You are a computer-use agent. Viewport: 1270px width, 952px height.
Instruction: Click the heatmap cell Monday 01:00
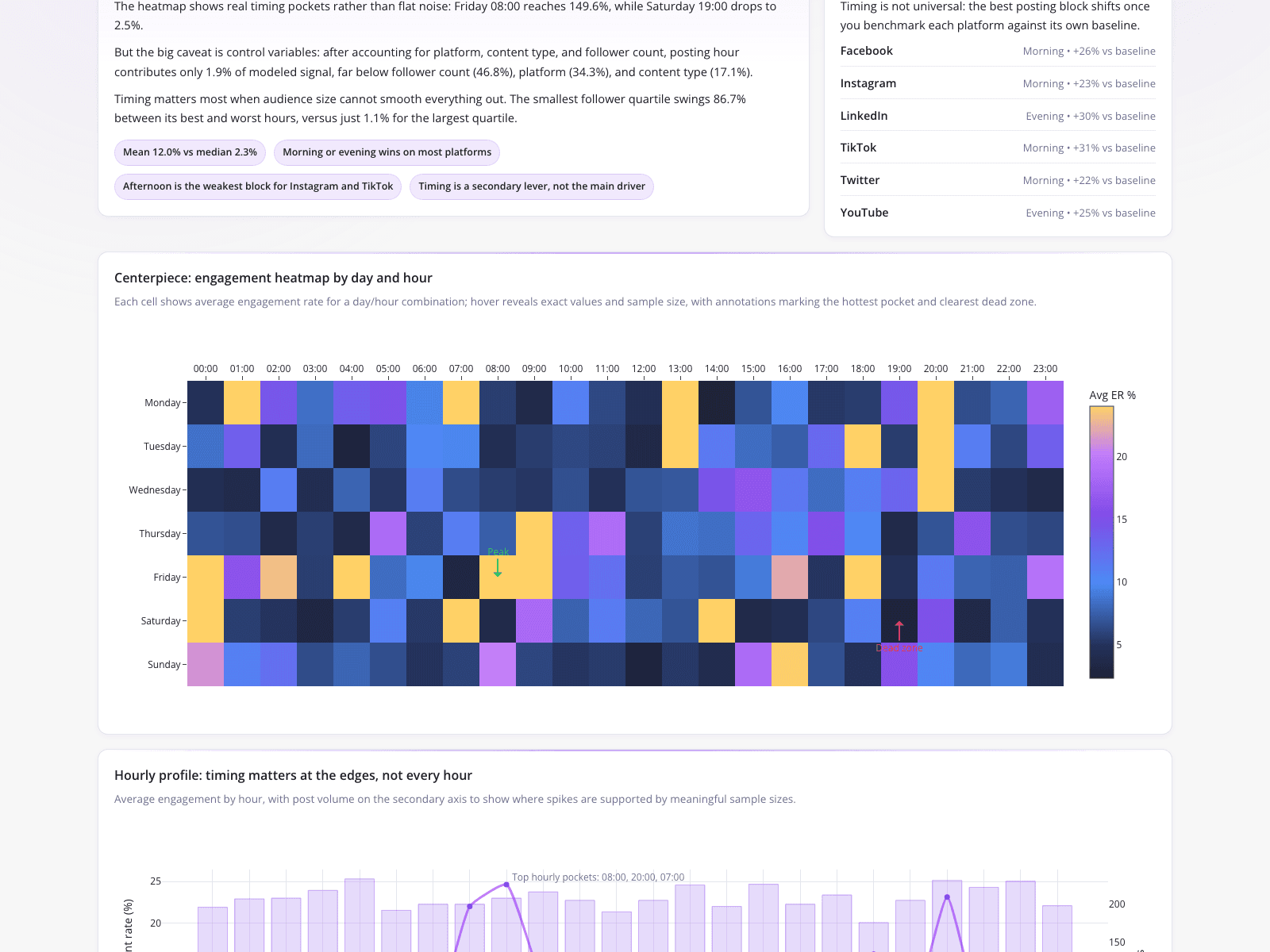click(x=242, y=402)
